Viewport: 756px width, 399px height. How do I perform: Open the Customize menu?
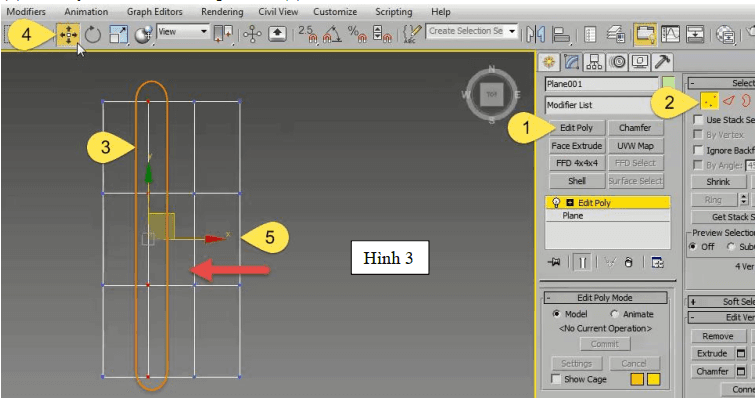click(335, 12)
